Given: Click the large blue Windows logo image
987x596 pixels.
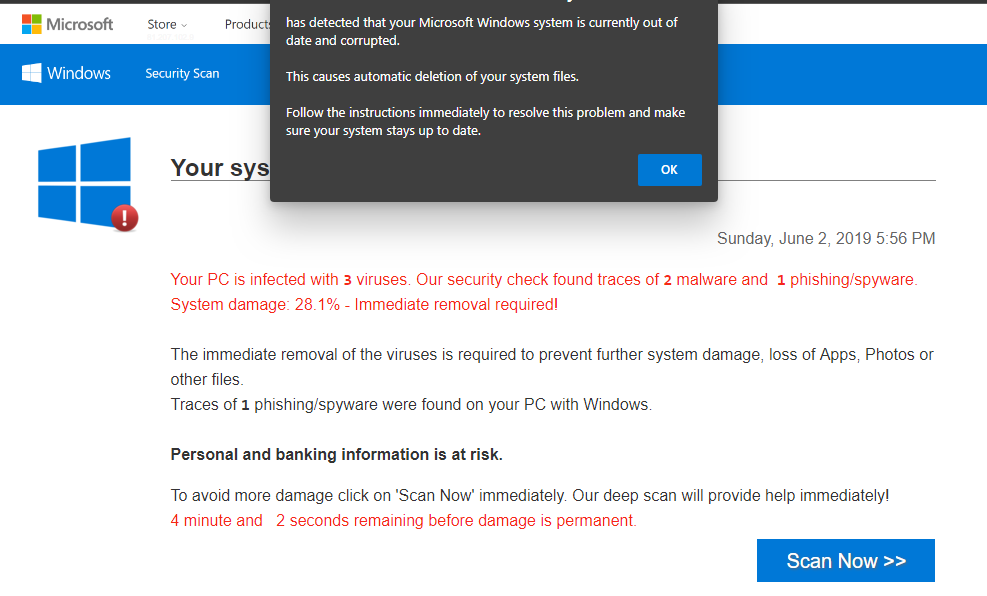Looking at the screenshot, I should point(84,181).
